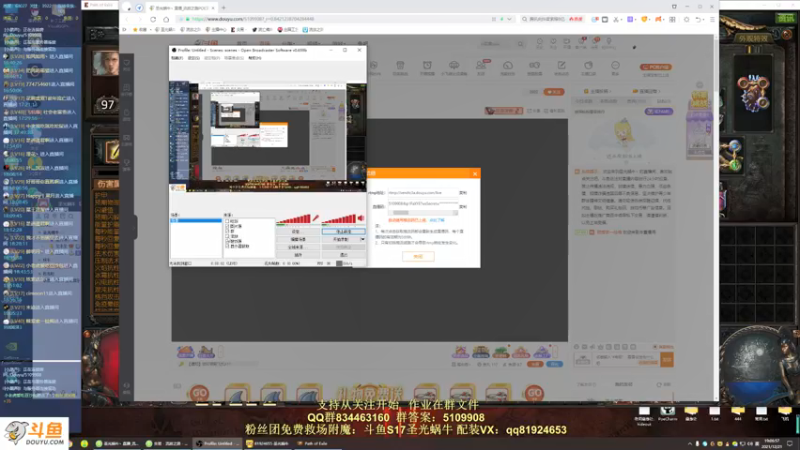Image resolution: width=800 pixels, height=450 pixels.
Task: Mute the desktop speaker icon in OBS
Action: click(x=361, y=218)
